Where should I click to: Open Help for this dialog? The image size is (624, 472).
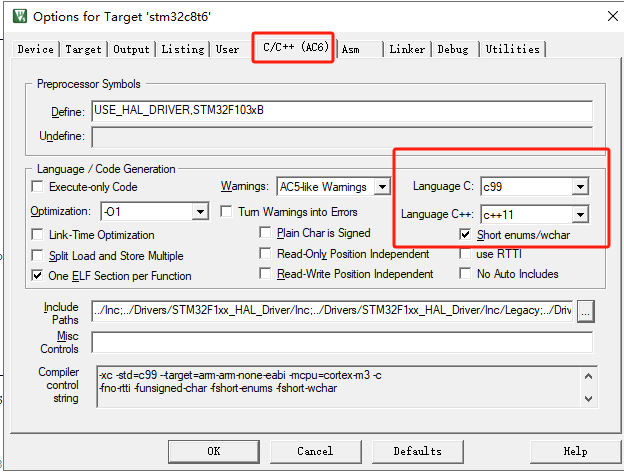point(575,451)
